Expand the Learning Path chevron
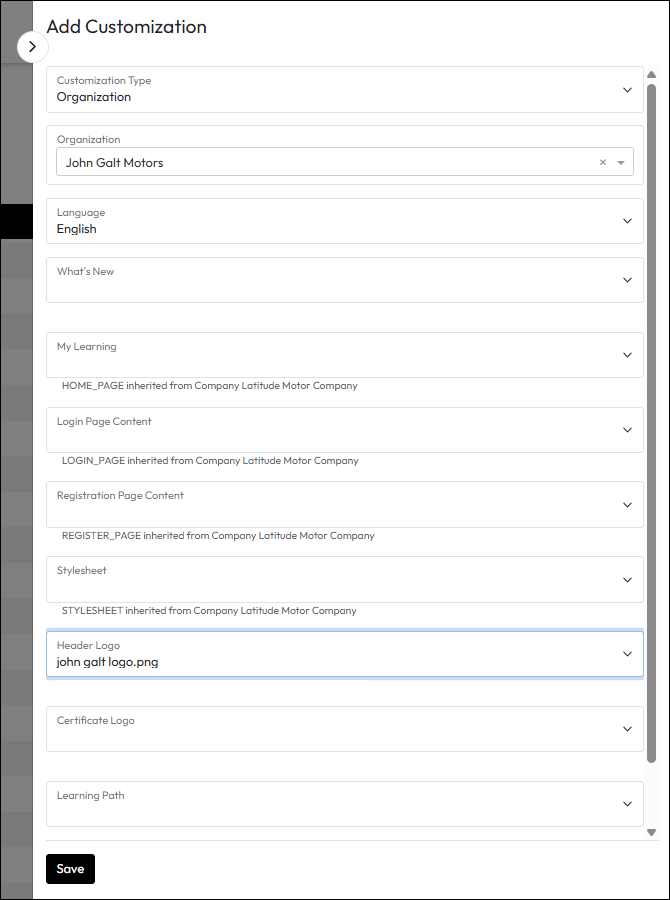 (x=627, y=804)
